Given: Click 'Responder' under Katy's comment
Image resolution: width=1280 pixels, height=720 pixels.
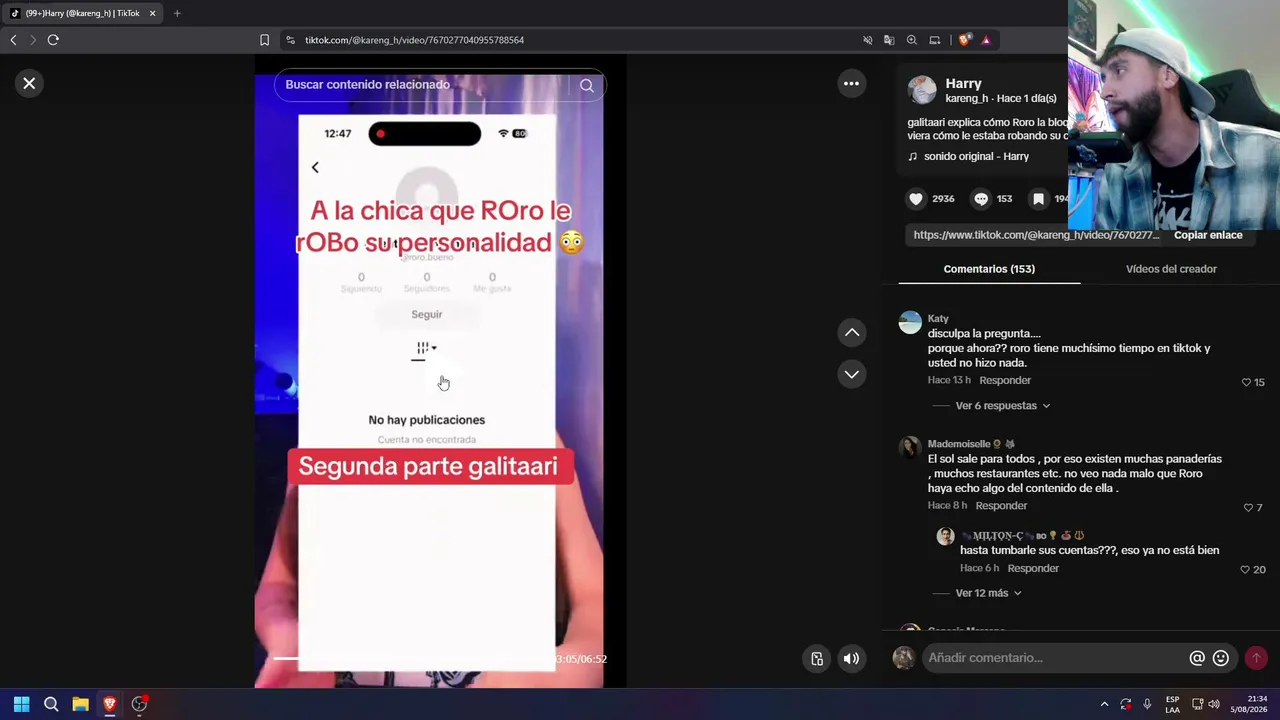Looking at the screenshot, I should (x=1004, y=381).
